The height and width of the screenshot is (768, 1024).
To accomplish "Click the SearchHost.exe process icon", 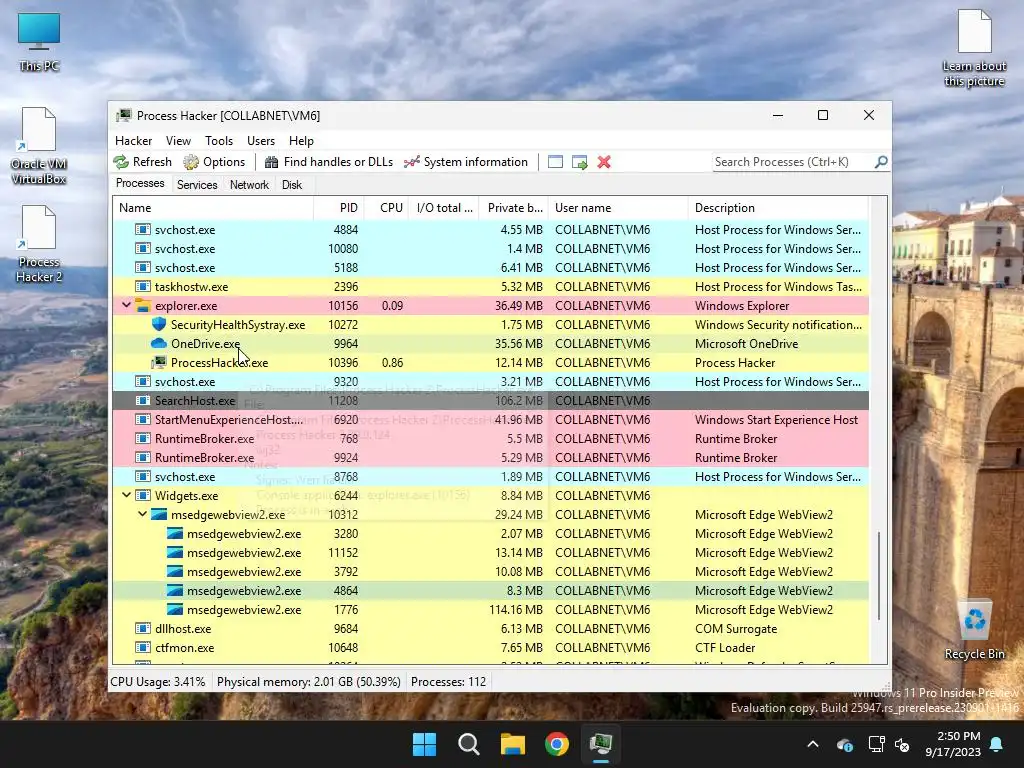I will tap(143, 400).
